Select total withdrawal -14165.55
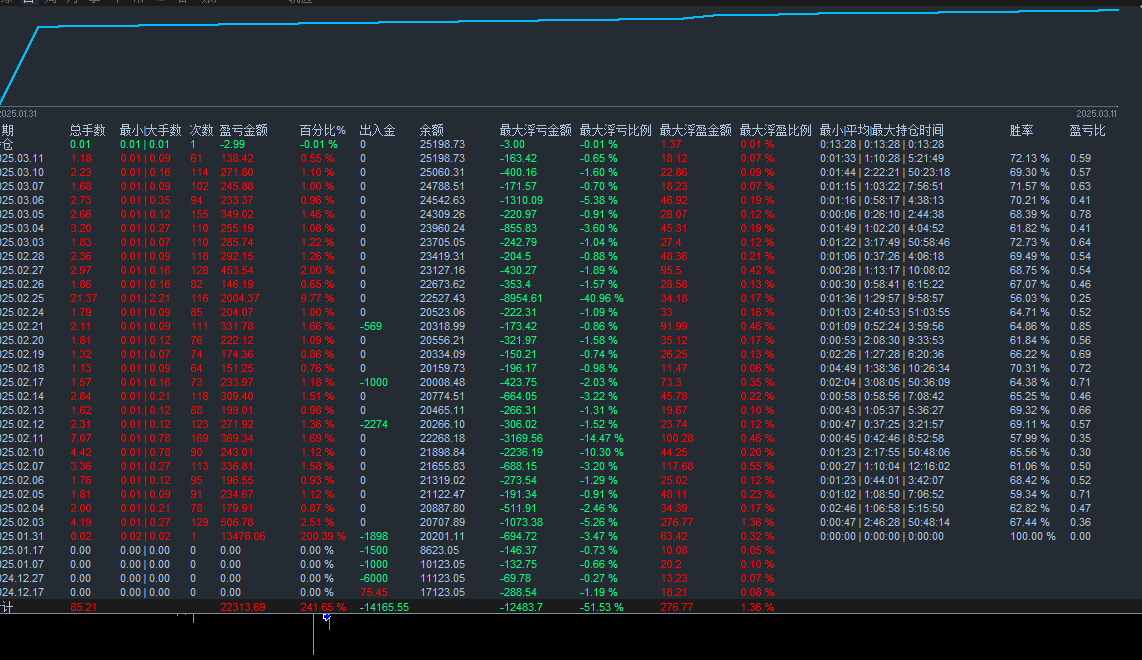The image size is (1142, 660). (385, 607)
